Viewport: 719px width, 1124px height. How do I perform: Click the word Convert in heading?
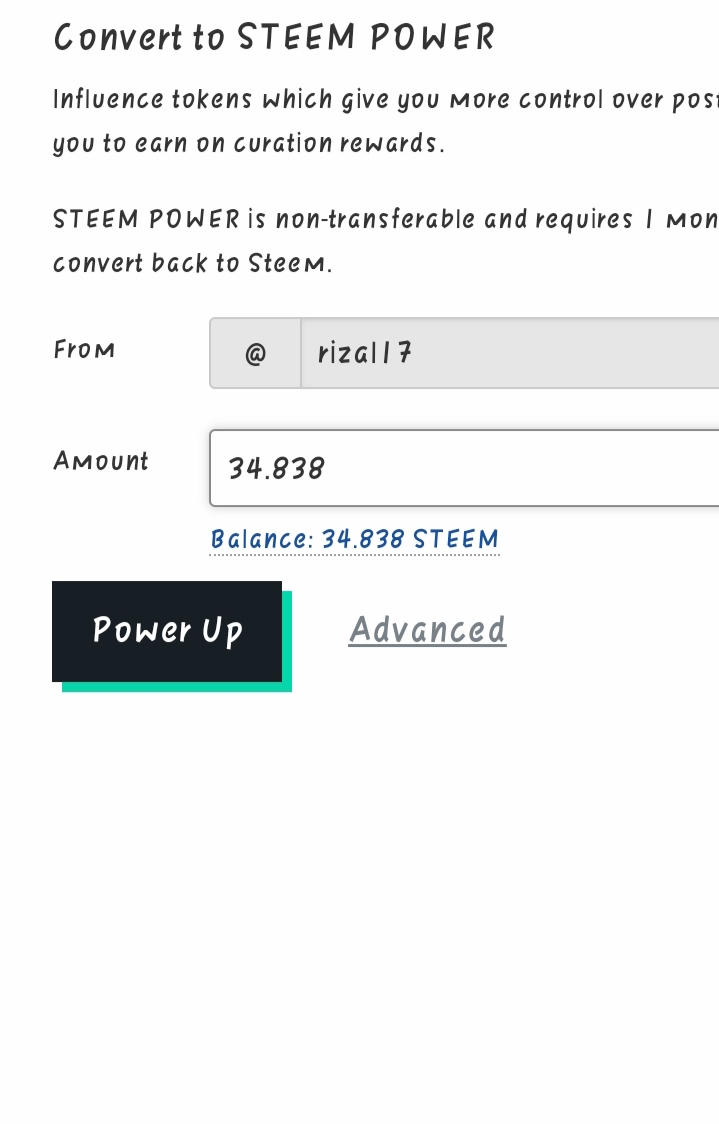pyautogui.click(x=118, y=37)
